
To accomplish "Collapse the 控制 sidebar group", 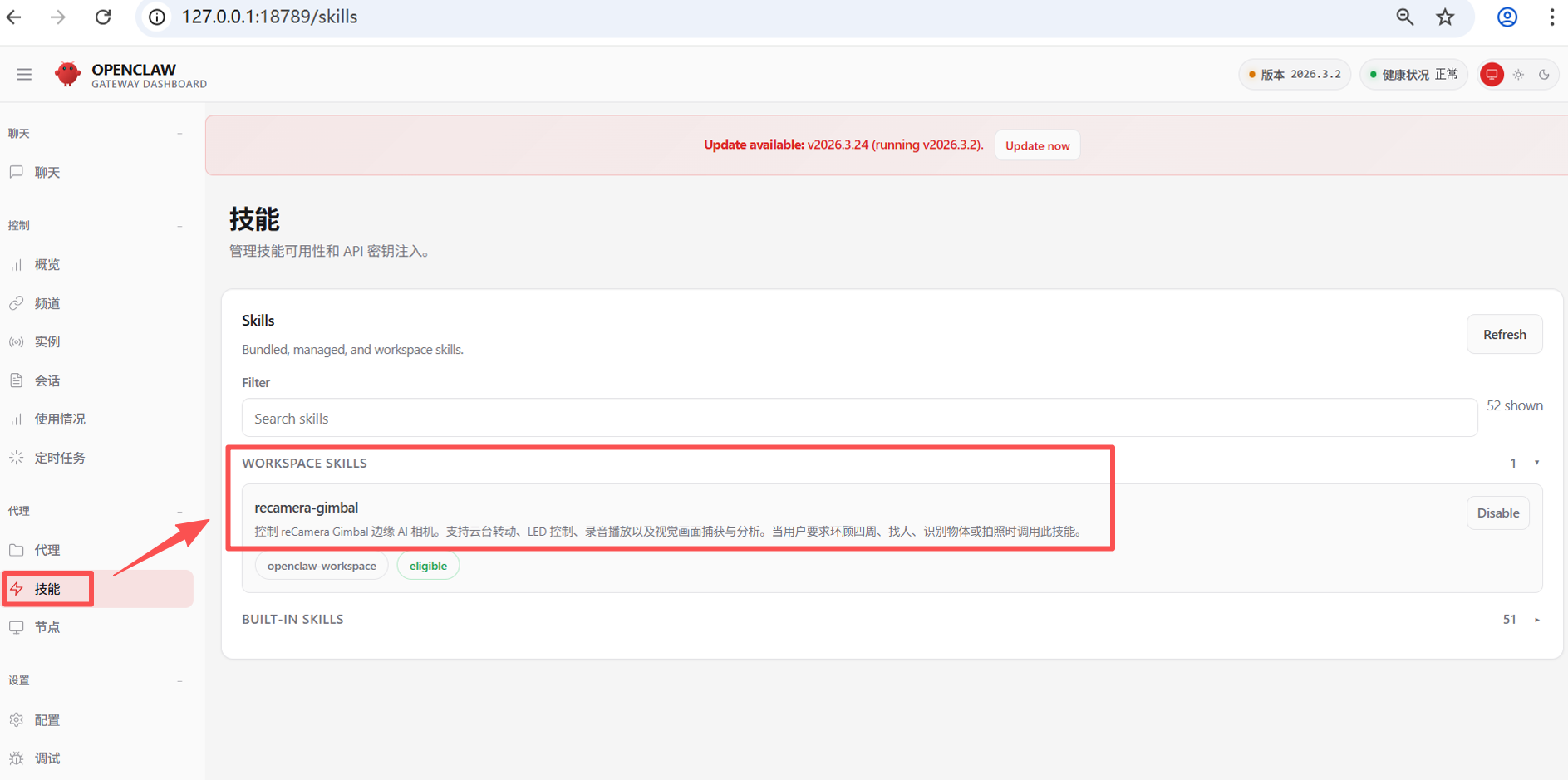I will [x=179, y=226].
